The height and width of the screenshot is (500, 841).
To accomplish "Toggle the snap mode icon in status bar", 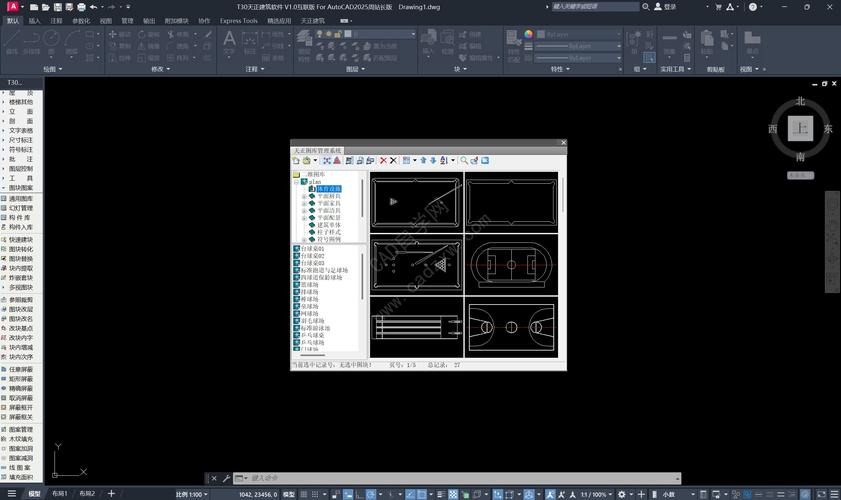I will pyautogui.click(x=315, y=494).
